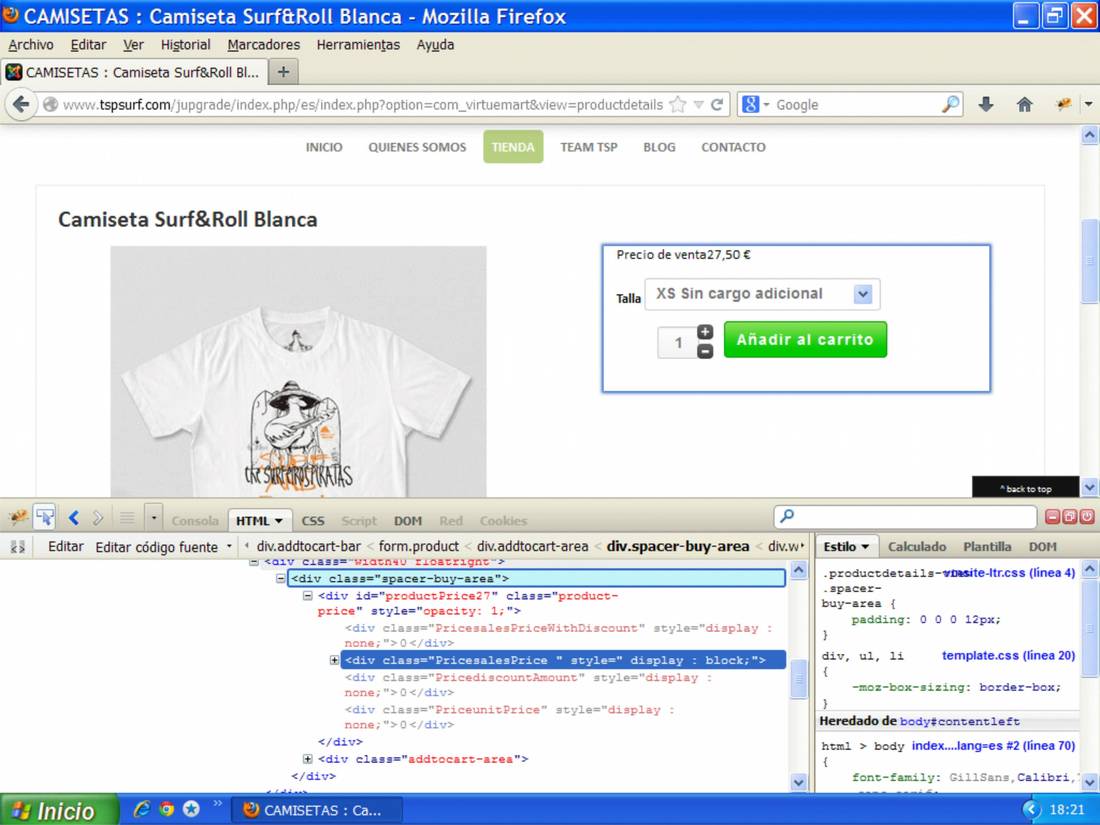Switch to Firebug Cookies tab
The width and height of the screenshot is (1100, 825).
(503, 521)
